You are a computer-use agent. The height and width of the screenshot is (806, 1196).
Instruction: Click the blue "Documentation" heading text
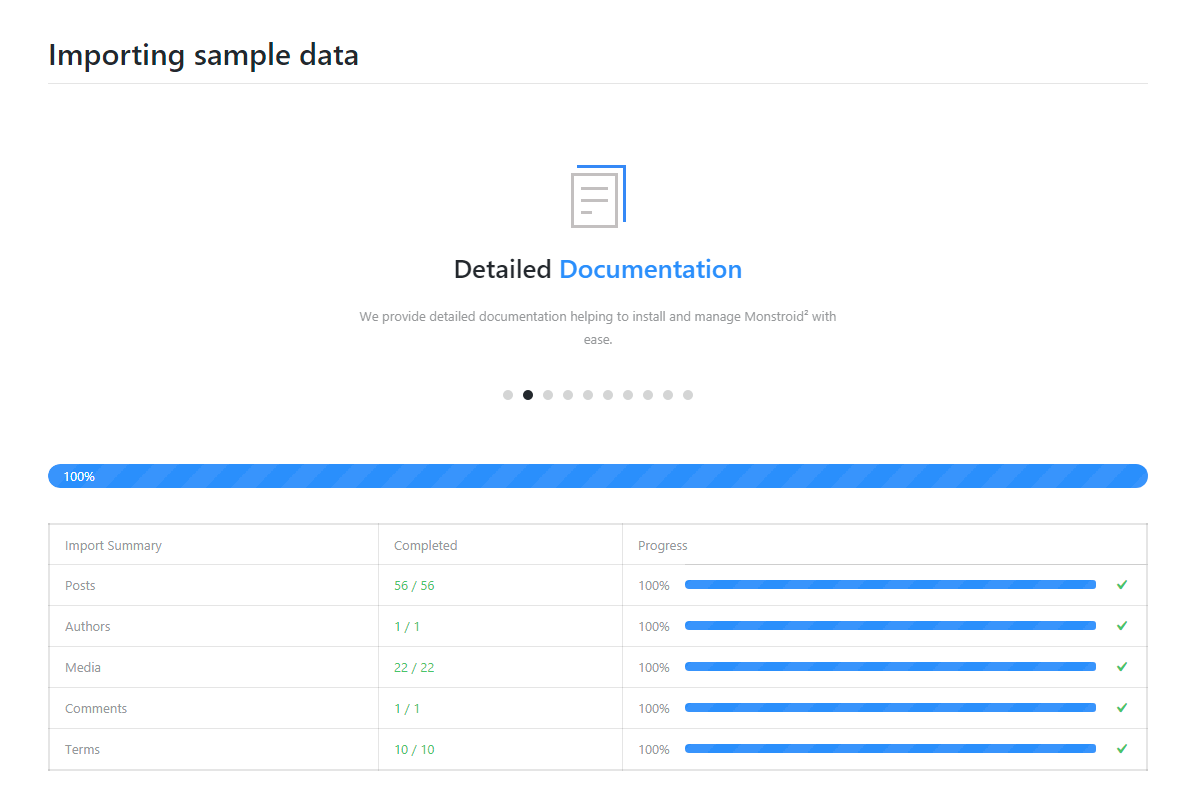650,269
